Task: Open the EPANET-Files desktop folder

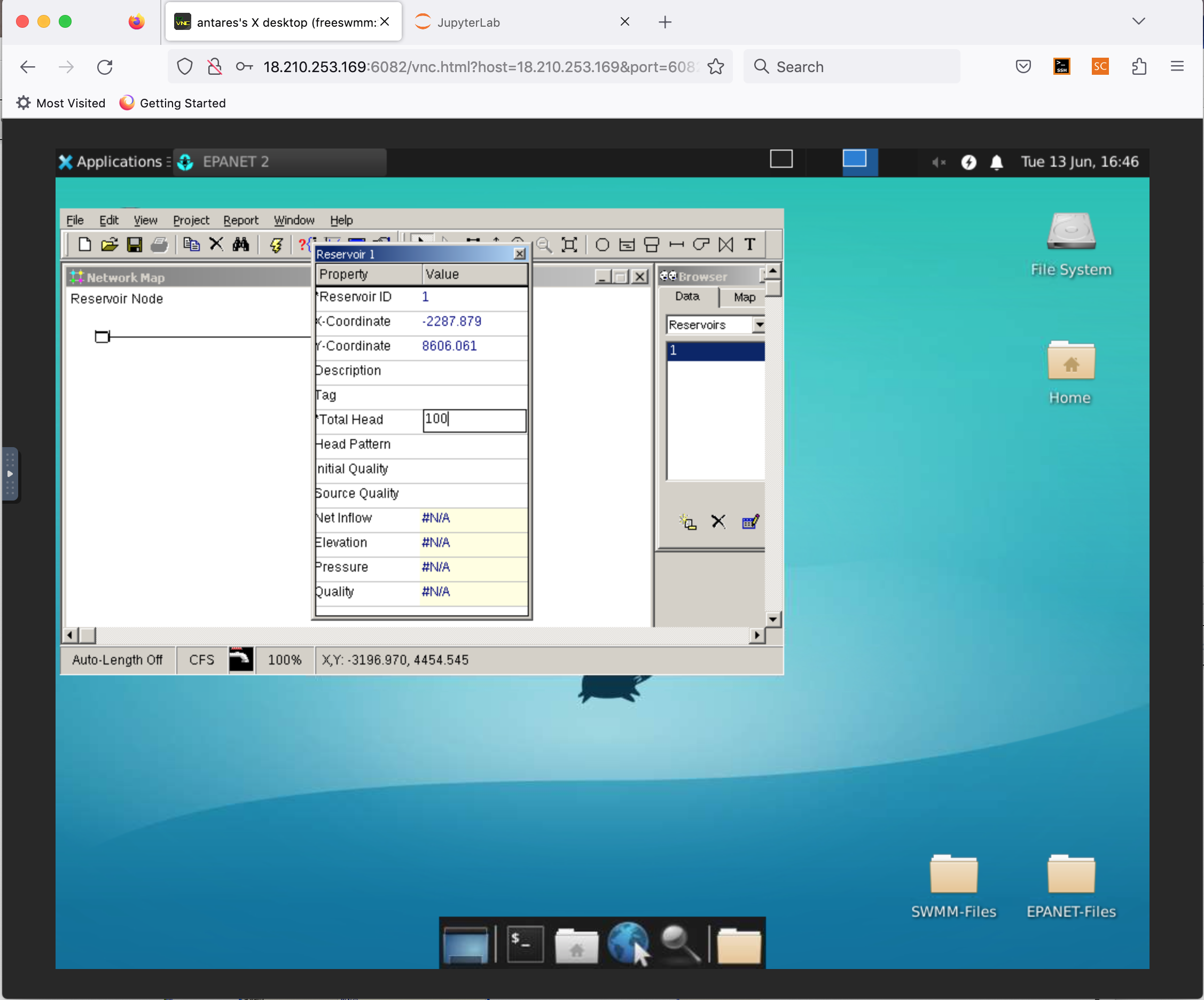Action: 1071,886
